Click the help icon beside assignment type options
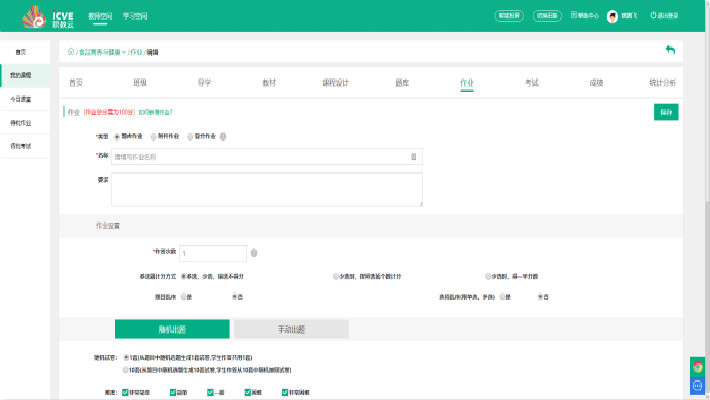The height and width of the screenshot is (400, 710). coord(223,136)
